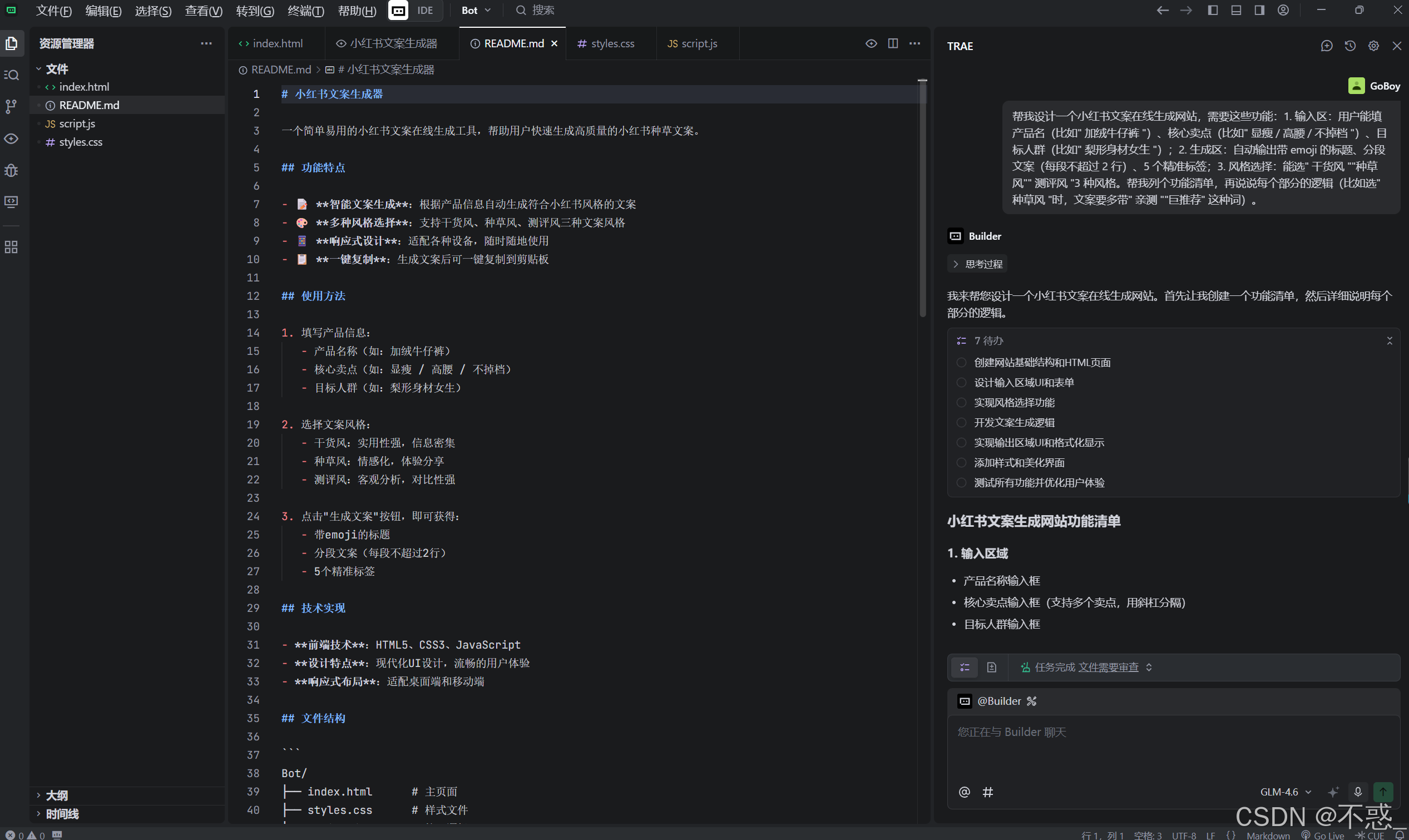Check the '实现风格选择功能' todo circle
This screenshot has height=840, width=1409.
point(961,402)
